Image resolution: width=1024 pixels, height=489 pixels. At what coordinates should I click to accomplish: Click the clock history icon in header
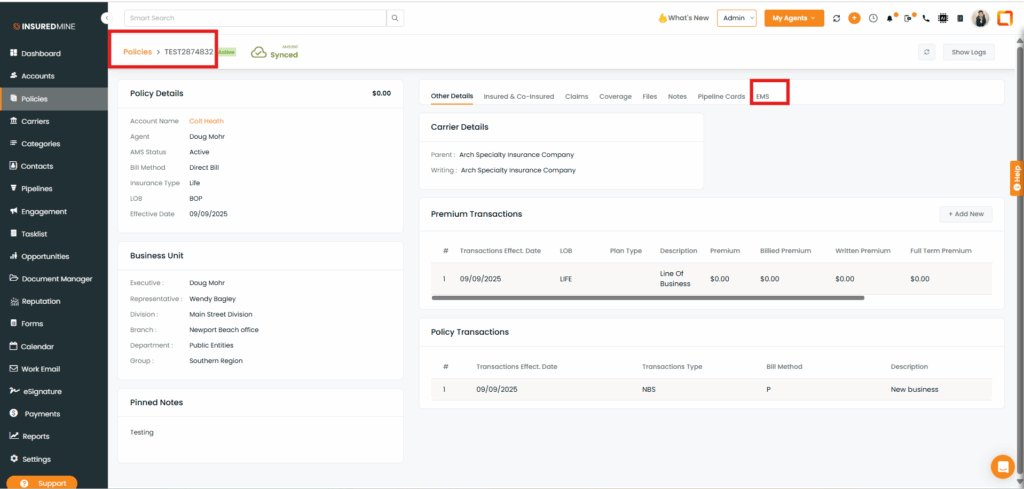coord(872,18)
